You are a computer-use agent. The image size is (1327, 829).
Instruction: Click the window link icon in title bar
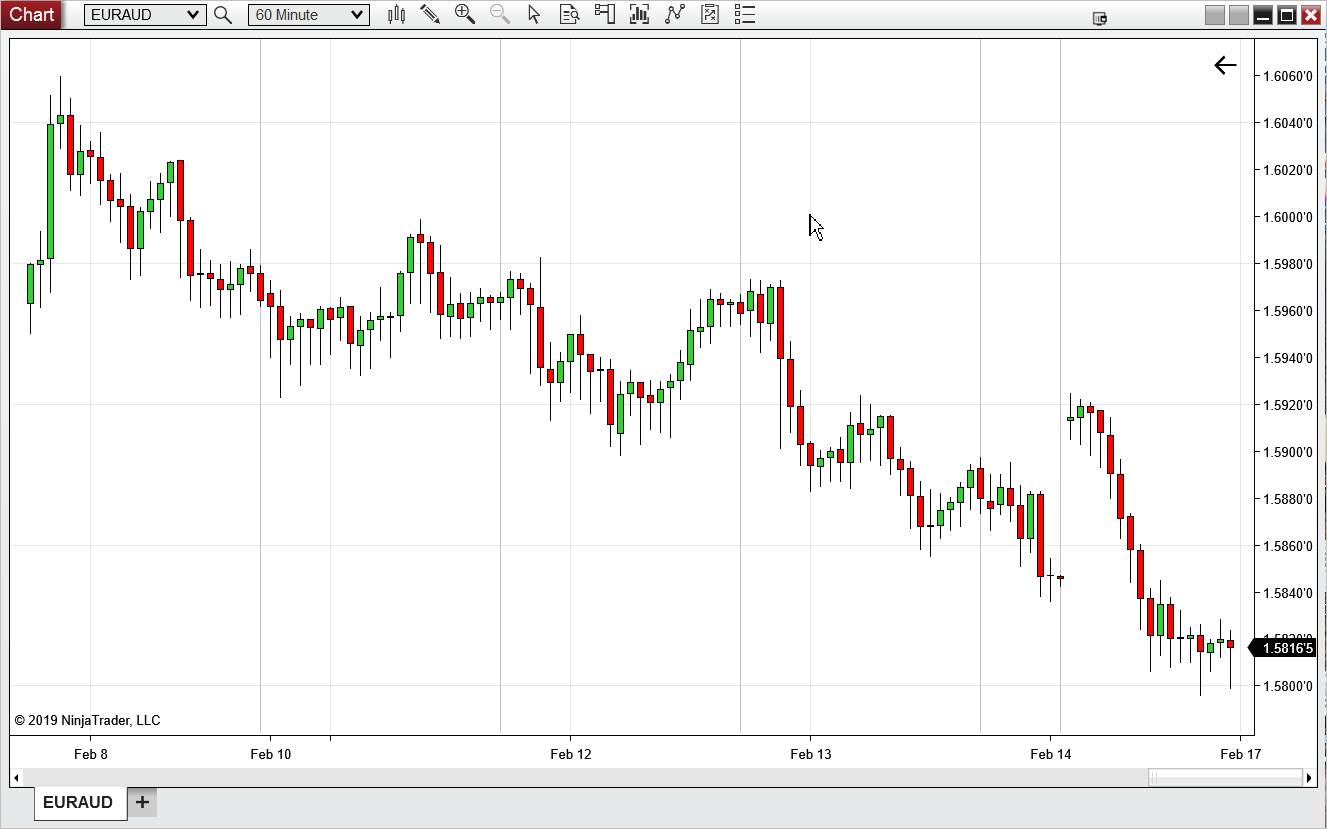tap(1100, 17)
